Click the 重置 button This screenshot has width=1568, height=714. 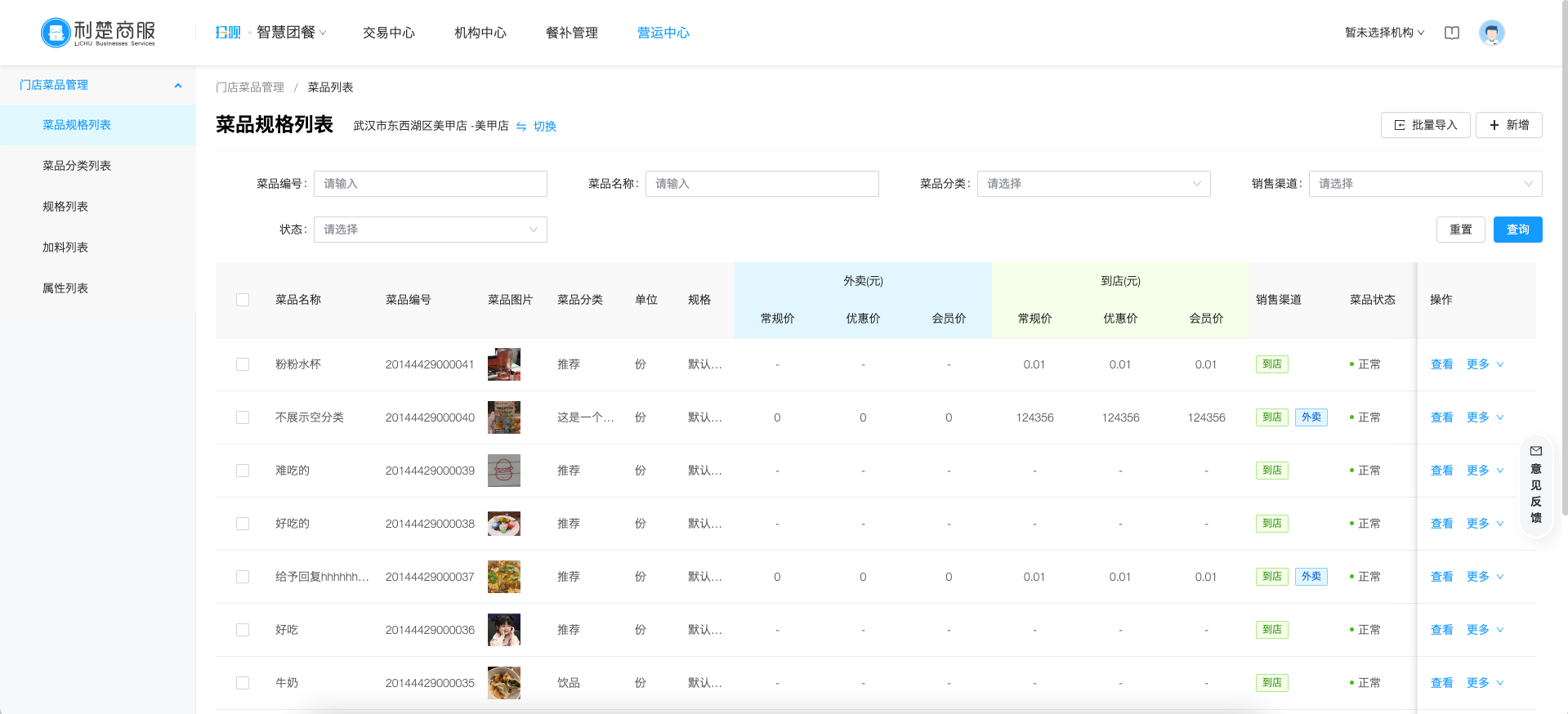(1461, 230)
